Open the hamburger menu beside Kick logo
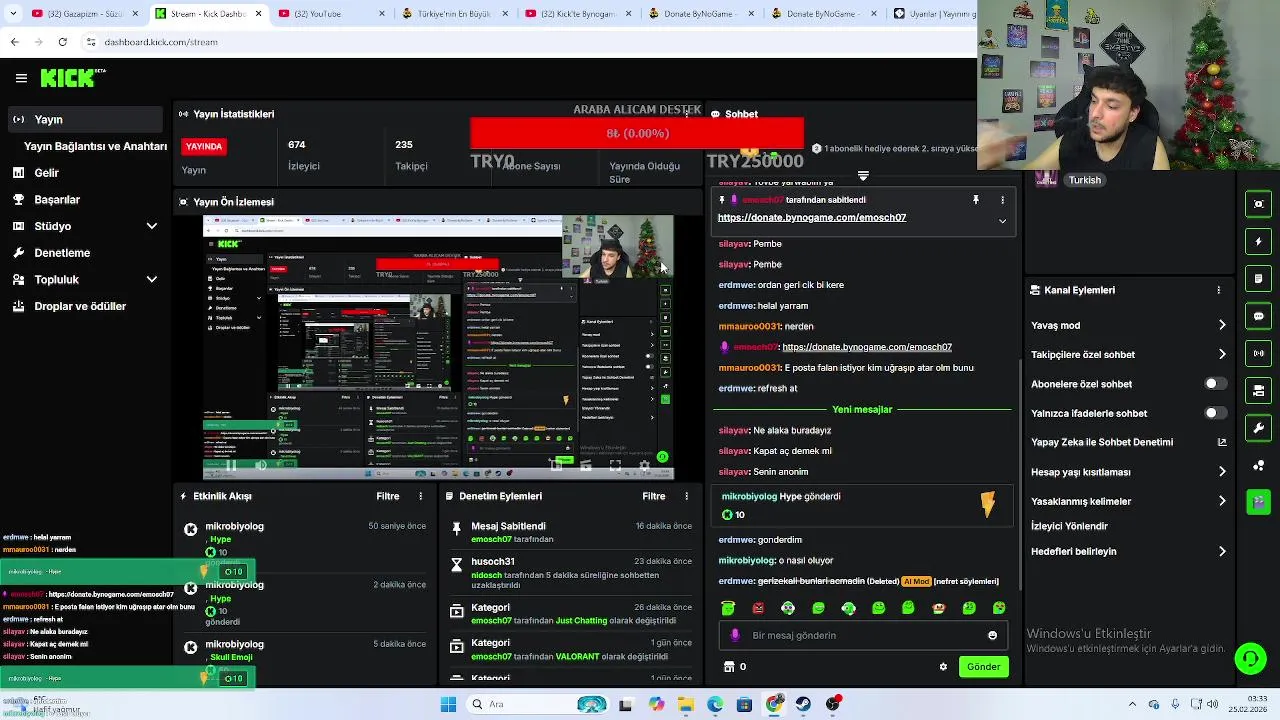 (21, 78)
